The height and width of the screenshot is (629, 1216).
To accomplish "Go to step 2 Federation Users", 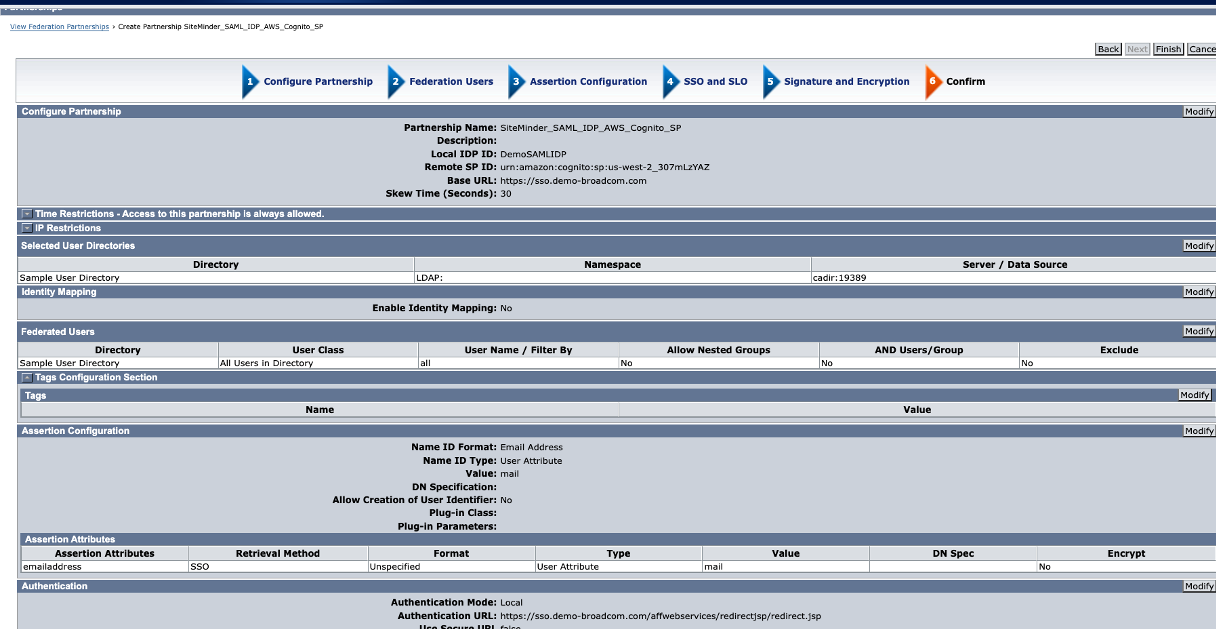I will (x=441, y=82).
